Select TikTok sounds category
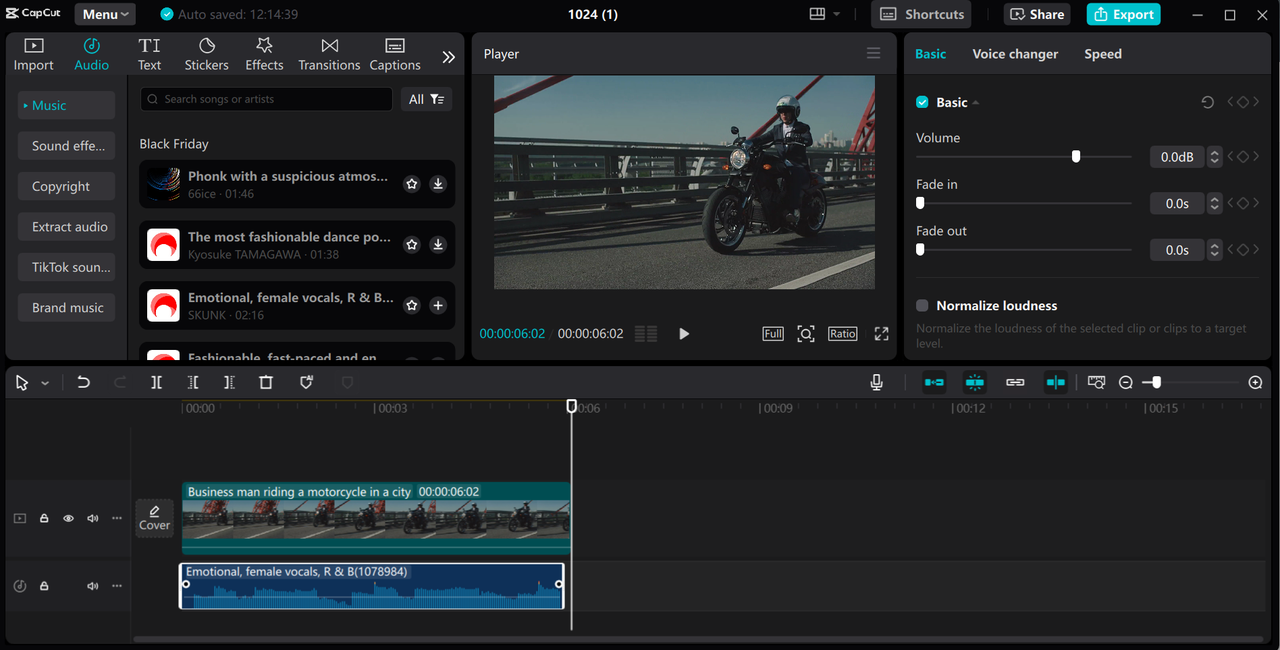The width and height of the screenshot is (1280, 650). coord(67,267)
